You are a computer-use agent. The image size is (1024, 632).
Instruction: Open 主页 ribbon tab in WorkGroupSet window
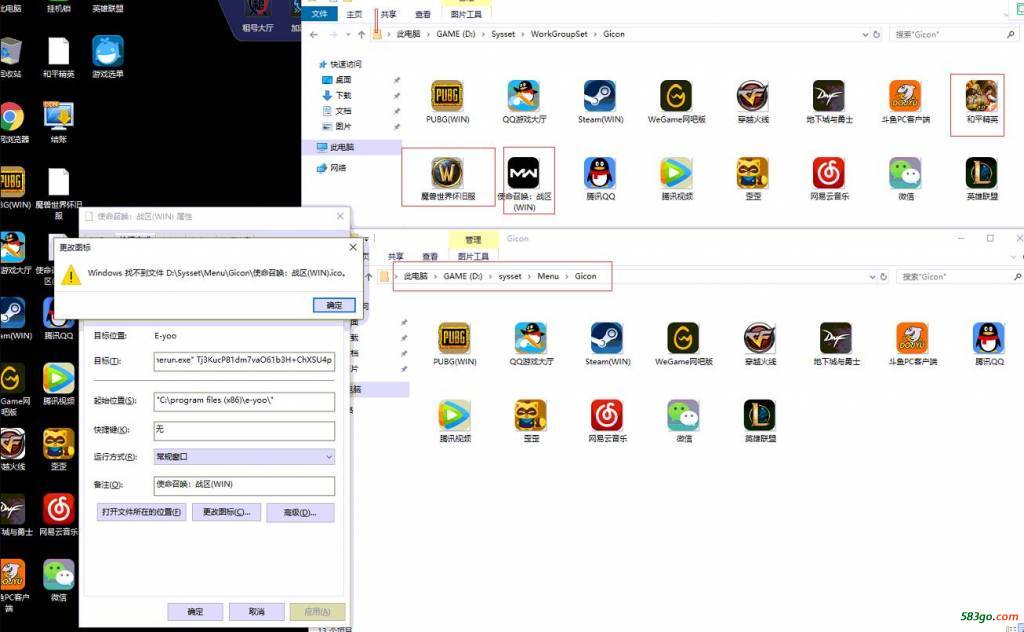pos(354,14)
